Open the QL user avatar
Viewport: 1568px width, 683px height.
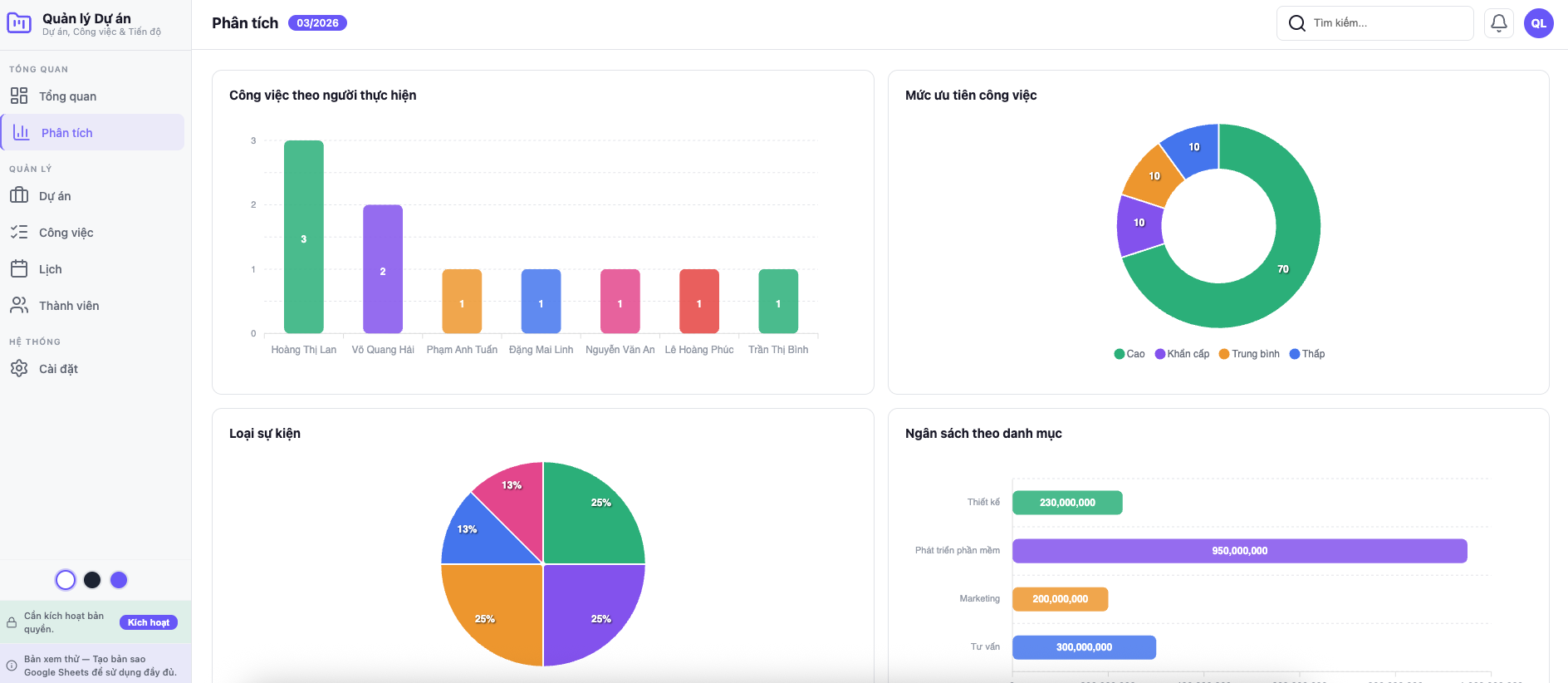point(1538,23)
